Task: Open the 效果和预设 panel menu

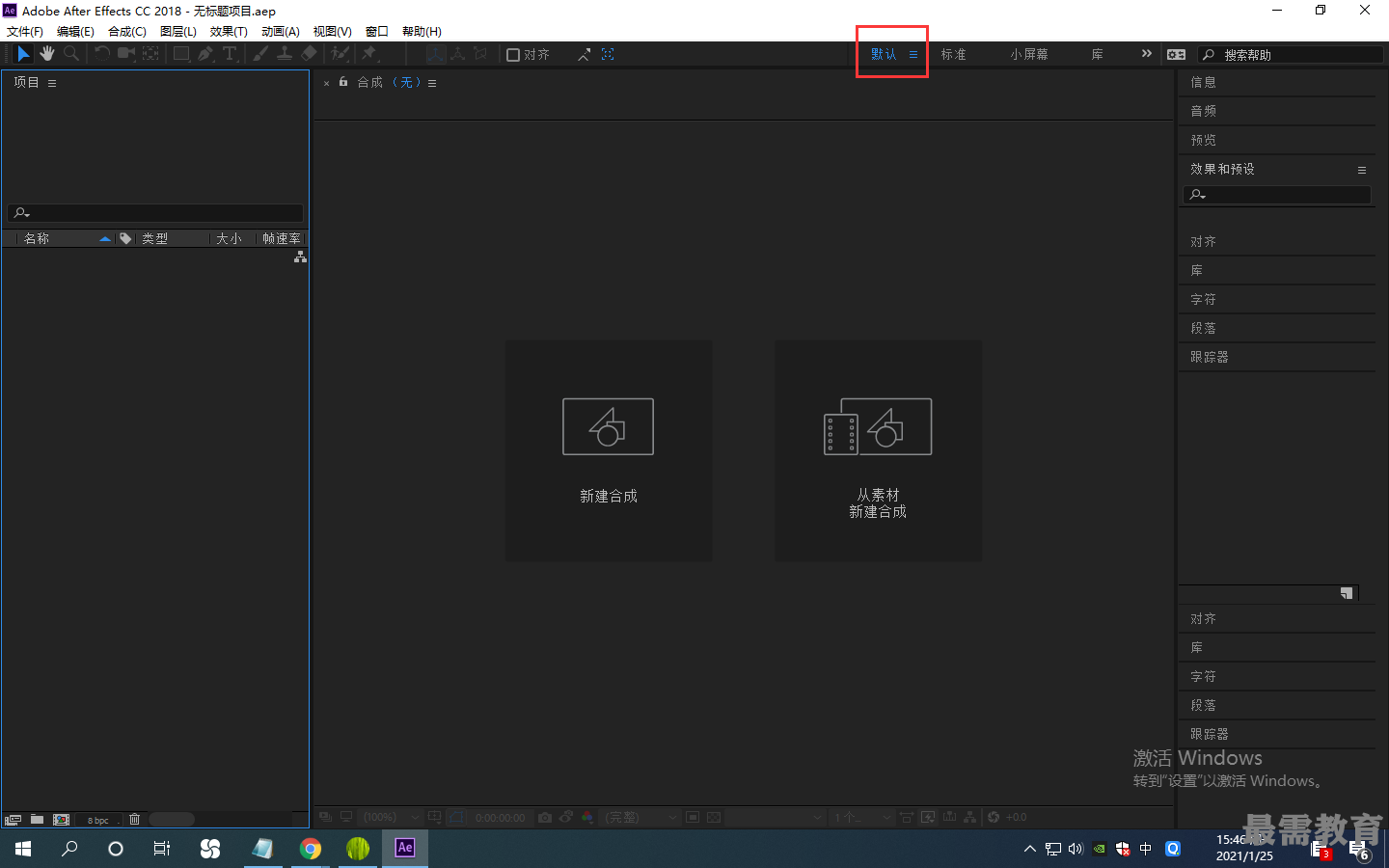Action: coord(1362,170)
